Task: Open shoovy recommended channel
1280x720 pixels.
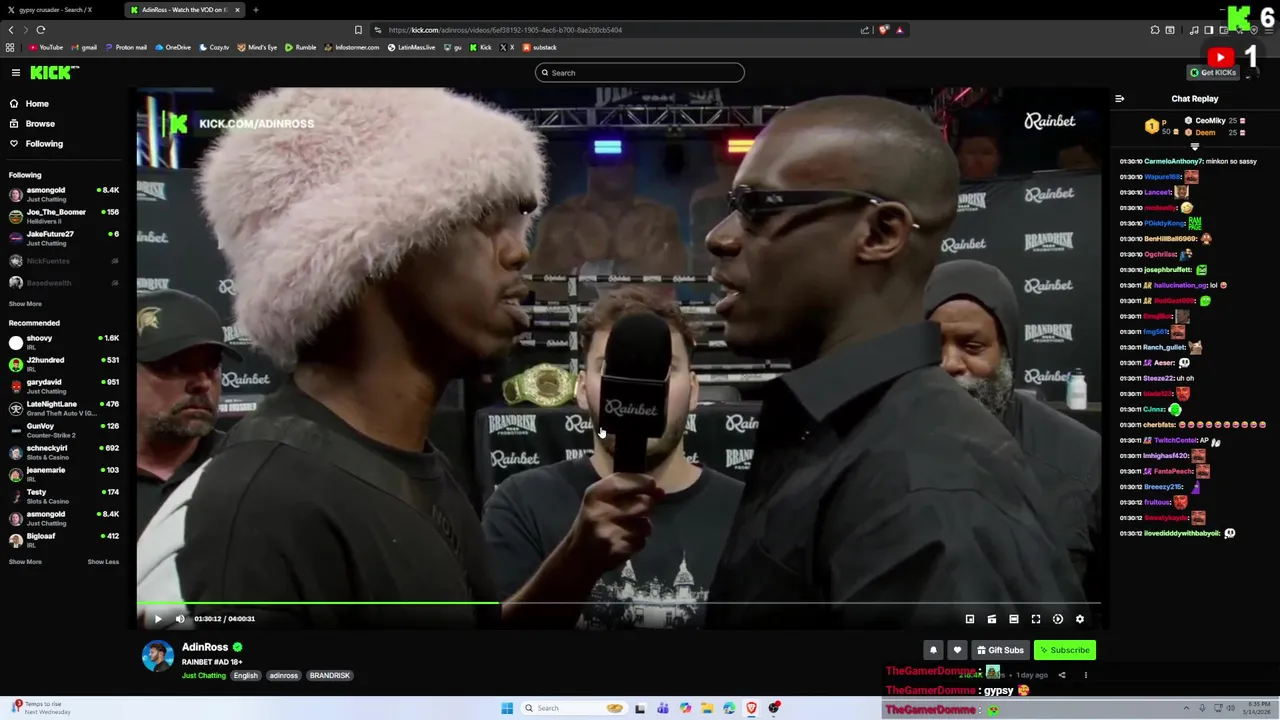Action: [x=64, y=342]
